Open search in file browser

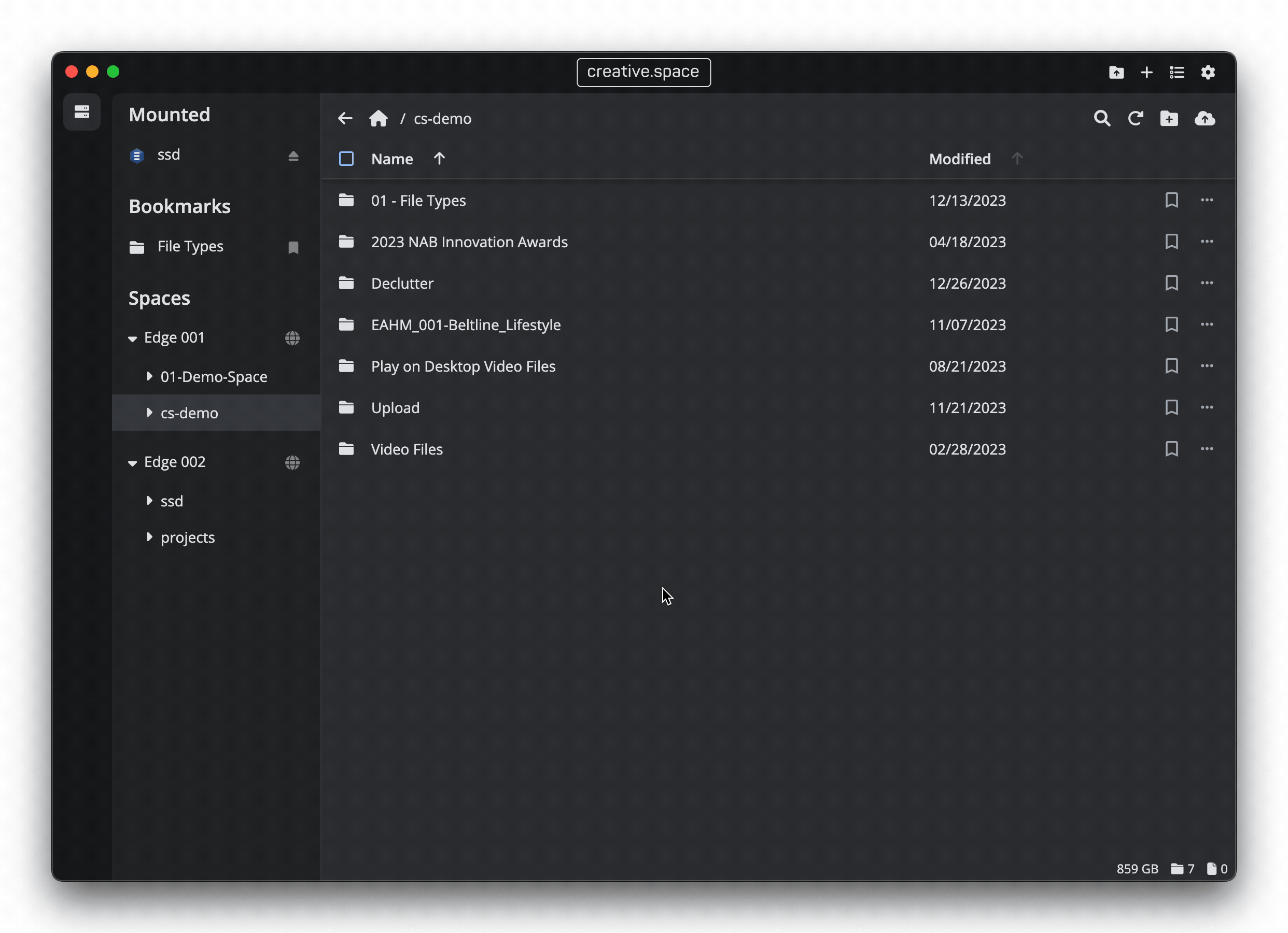click(x=1102, y=118)
